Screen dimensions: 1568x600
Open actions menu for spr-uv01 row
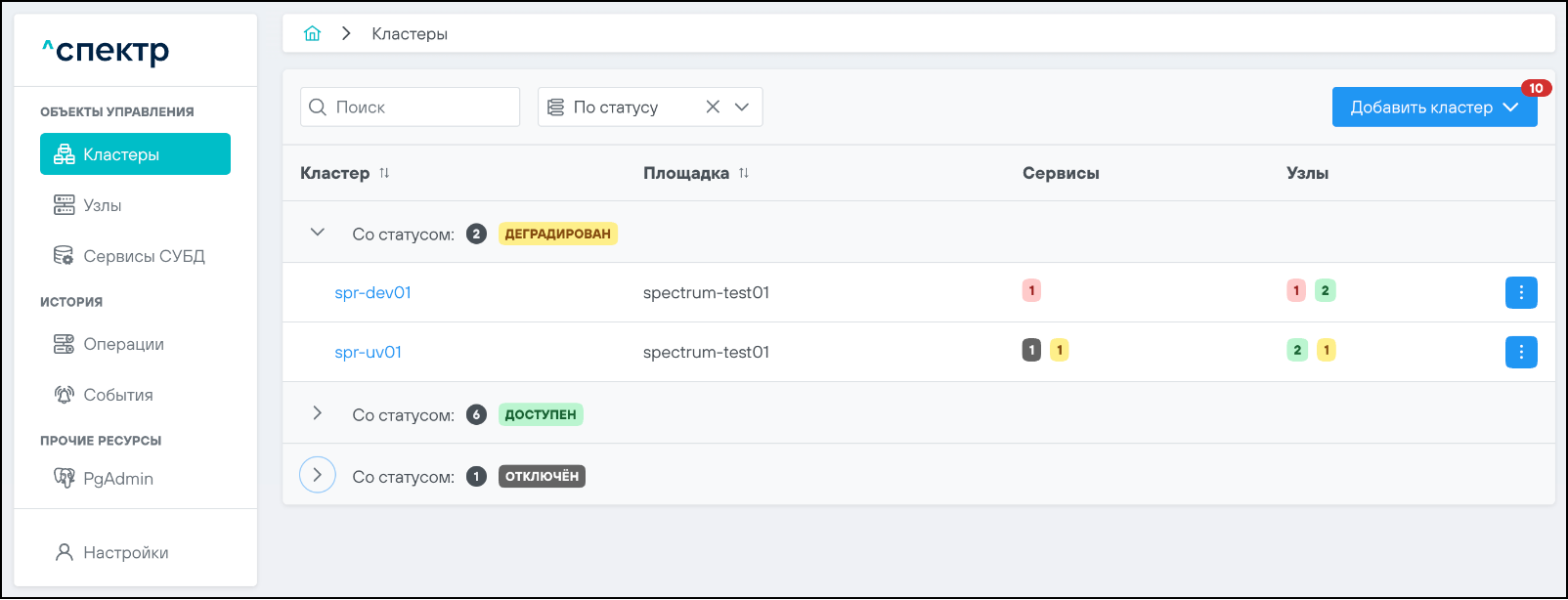coord(1520,352)
